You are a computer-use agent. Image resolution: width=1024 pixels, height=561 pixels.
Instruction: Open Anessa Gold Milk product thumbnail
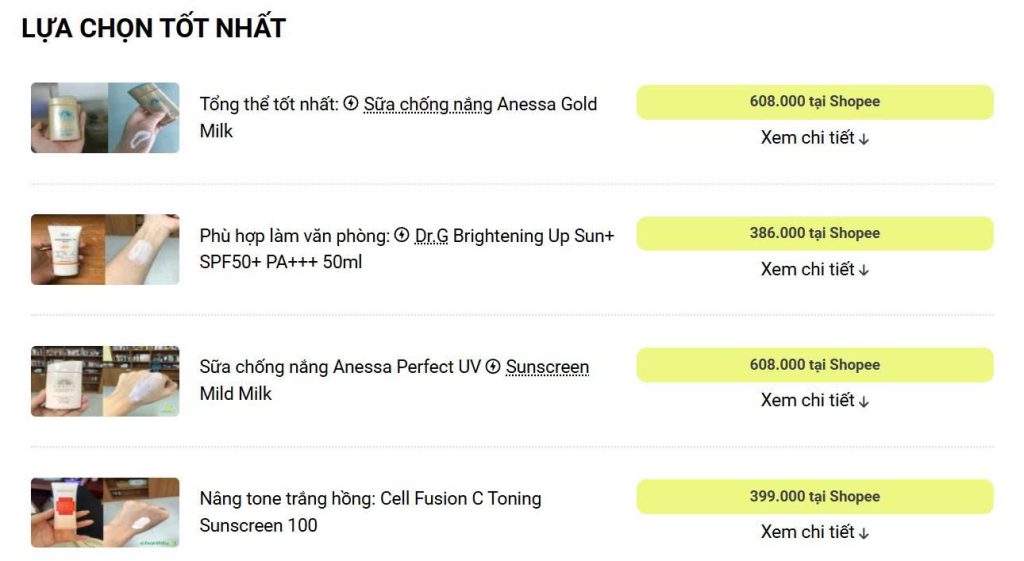[105, 118]
